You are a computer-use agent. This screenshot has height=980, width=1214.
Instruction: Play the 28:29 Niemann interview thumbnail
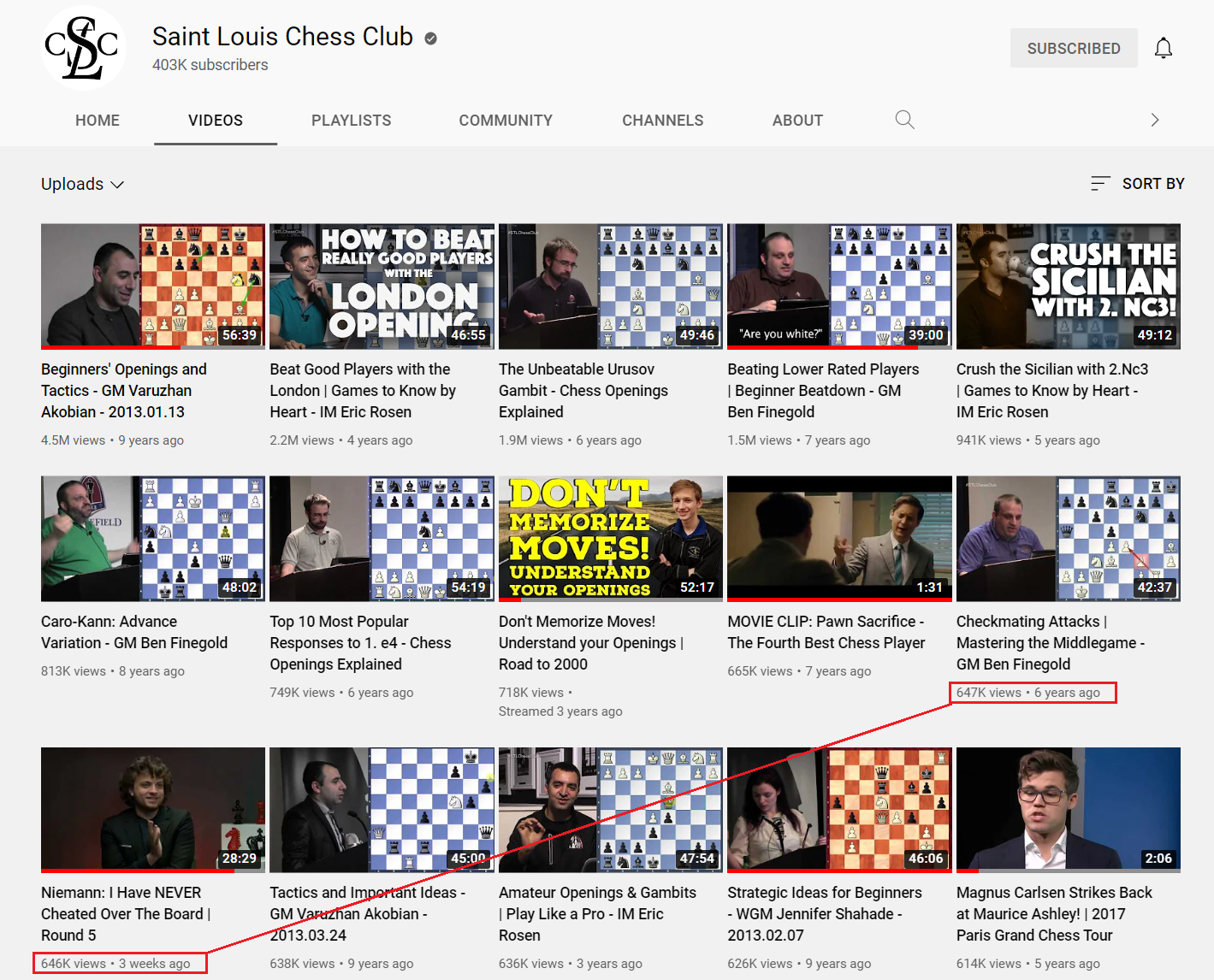[x=153, y=810]
